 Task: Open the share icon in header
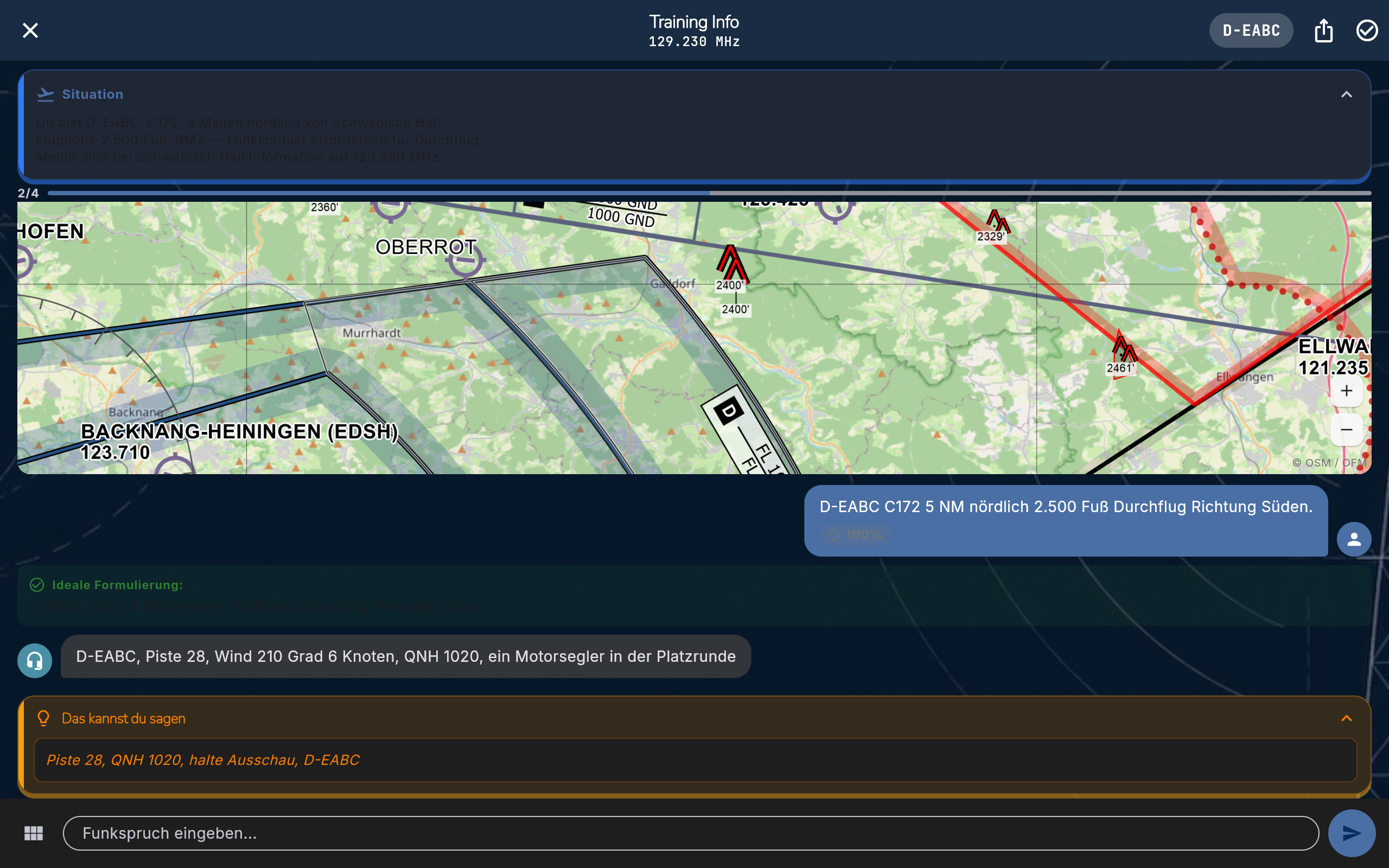pyautogui.click(x=1323, y=30)
